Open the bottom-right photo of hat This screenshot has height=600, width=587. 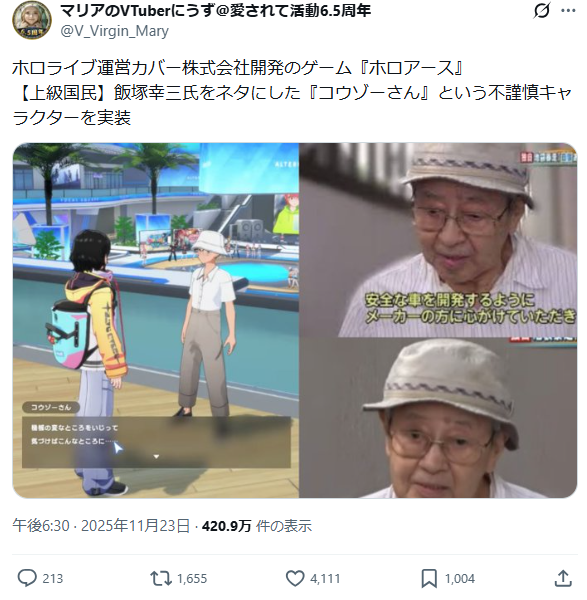click(x=438, y=418)
